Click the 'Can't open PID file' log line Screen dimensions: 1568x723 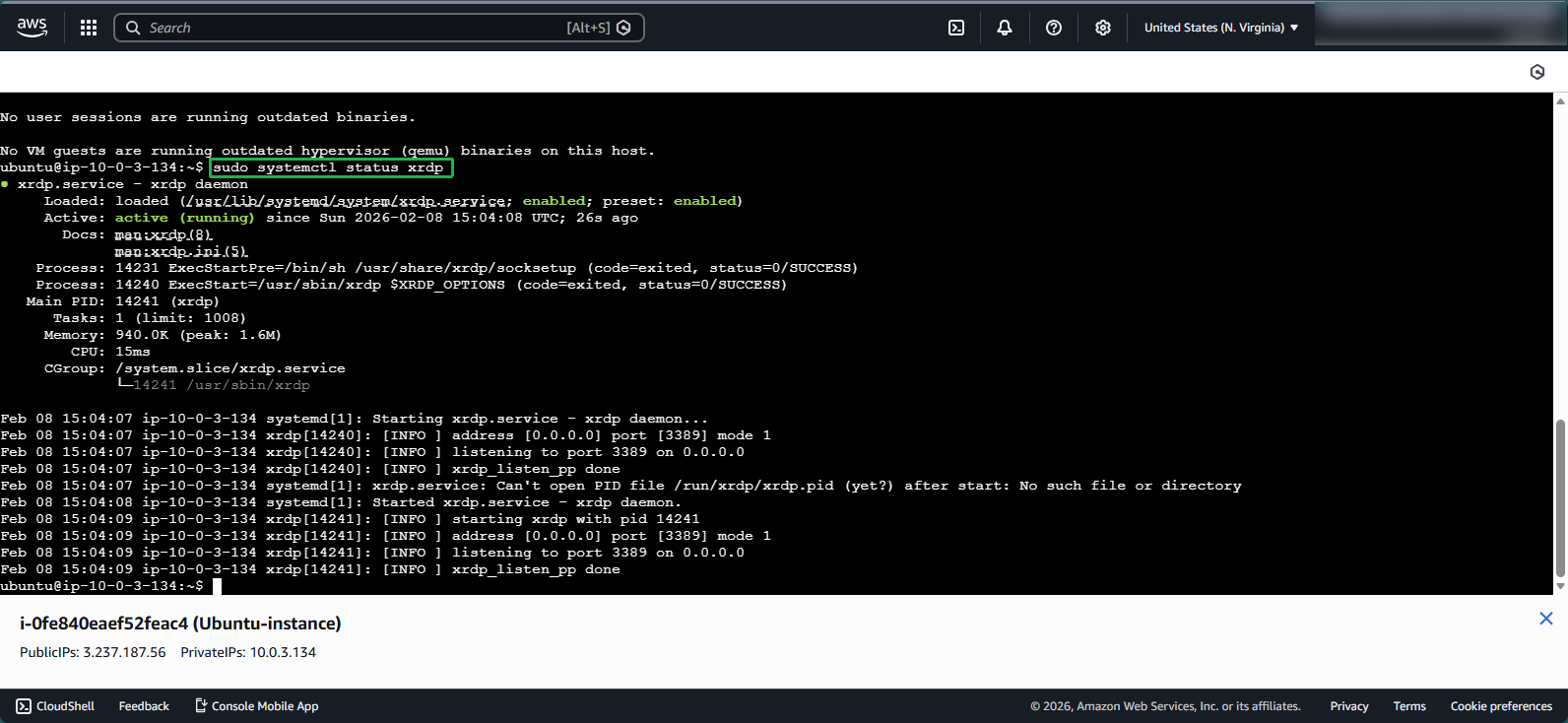coord(621,486)
